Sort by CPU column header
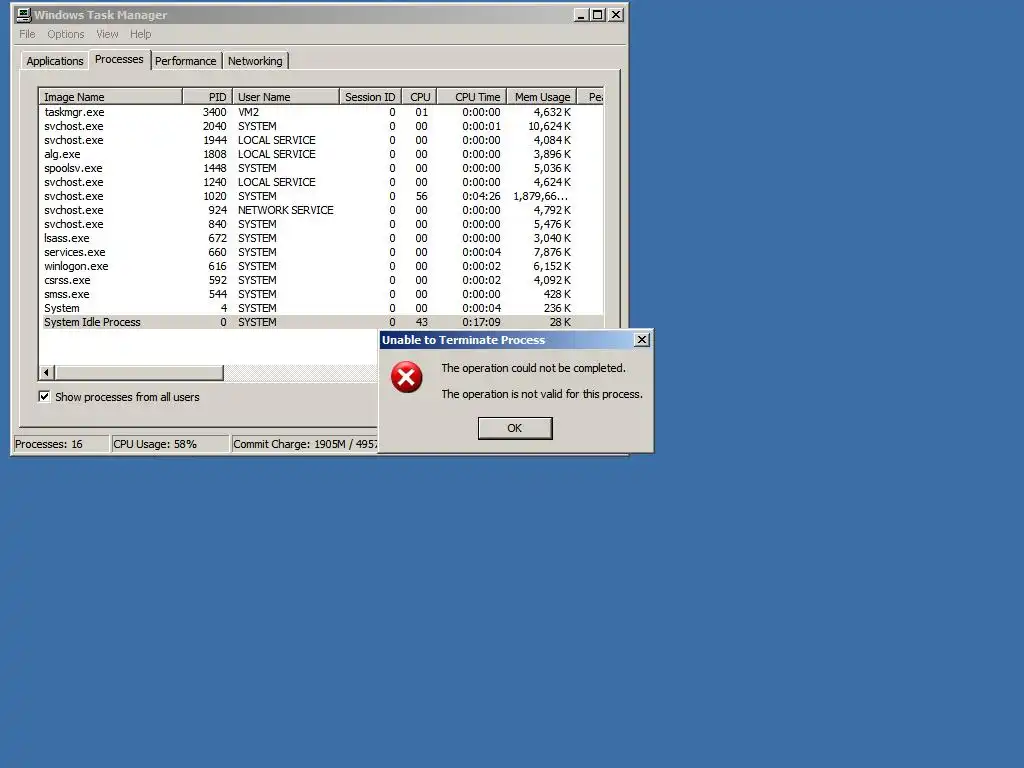Screen dimensions: 1024x768 coord(419,97)
